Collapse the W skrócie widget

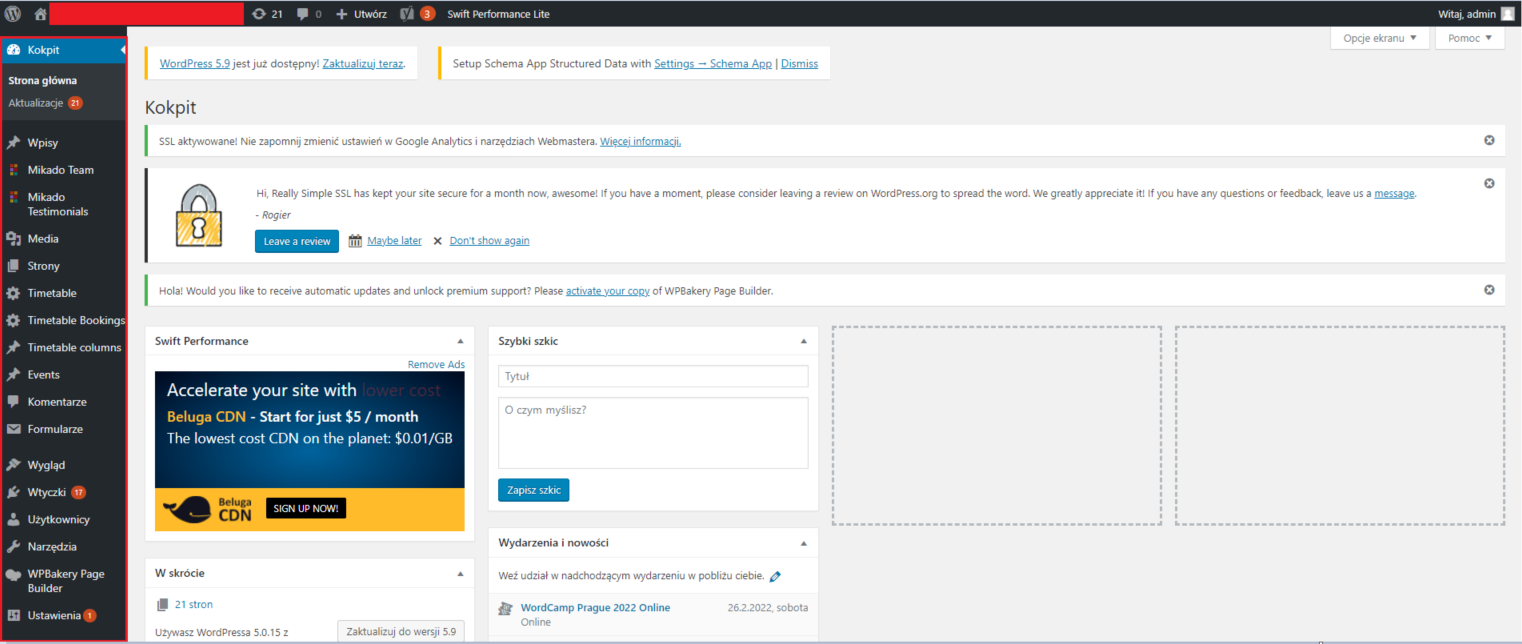tap(460, 573)
